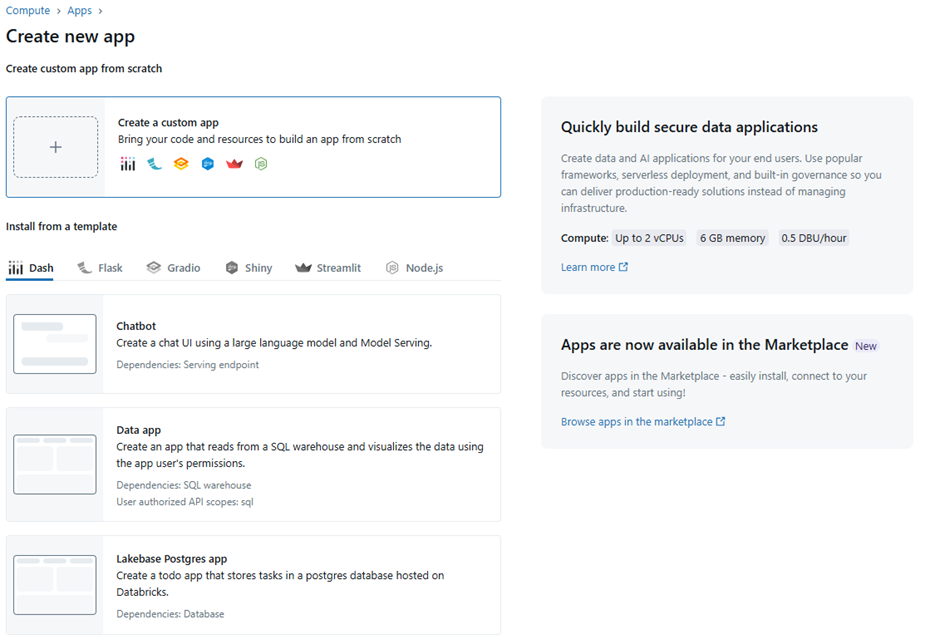940x644 pixels.
Task: Select the Node.js template tab
Action: (414, 268)
